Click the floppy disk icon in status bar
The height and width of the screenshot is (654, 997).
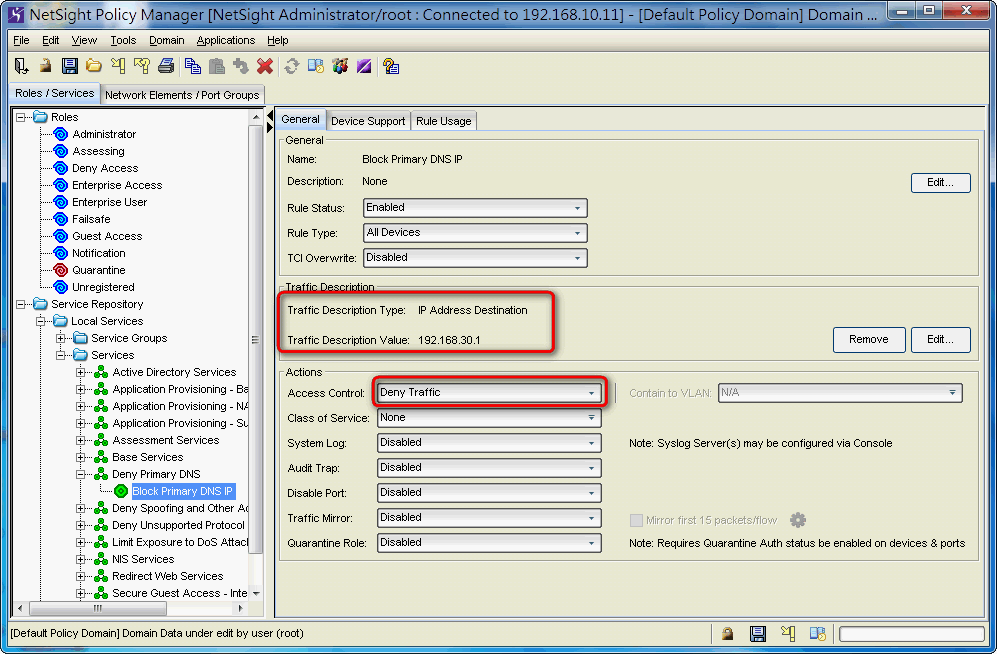coord(757,633)
